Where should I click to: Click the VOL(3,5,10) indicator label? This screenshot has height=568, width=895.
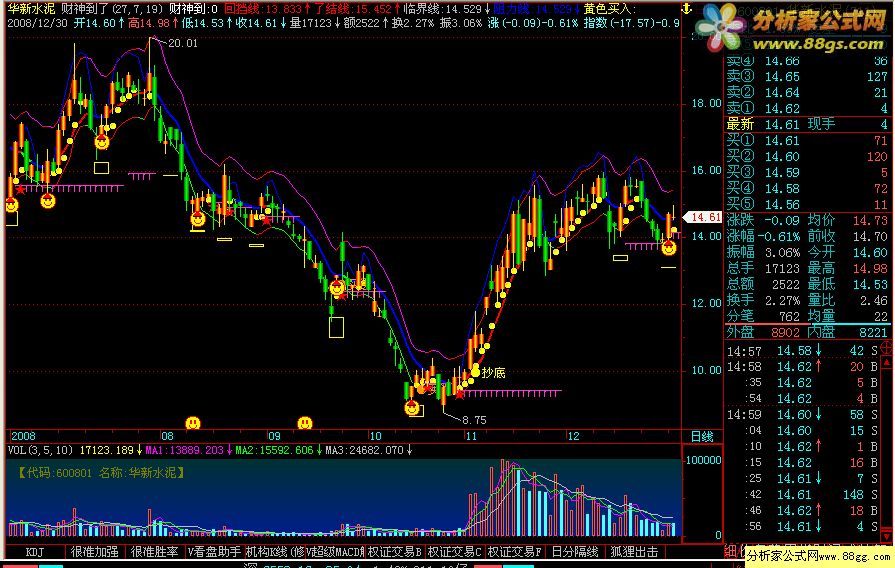click(x=41, y=450)
